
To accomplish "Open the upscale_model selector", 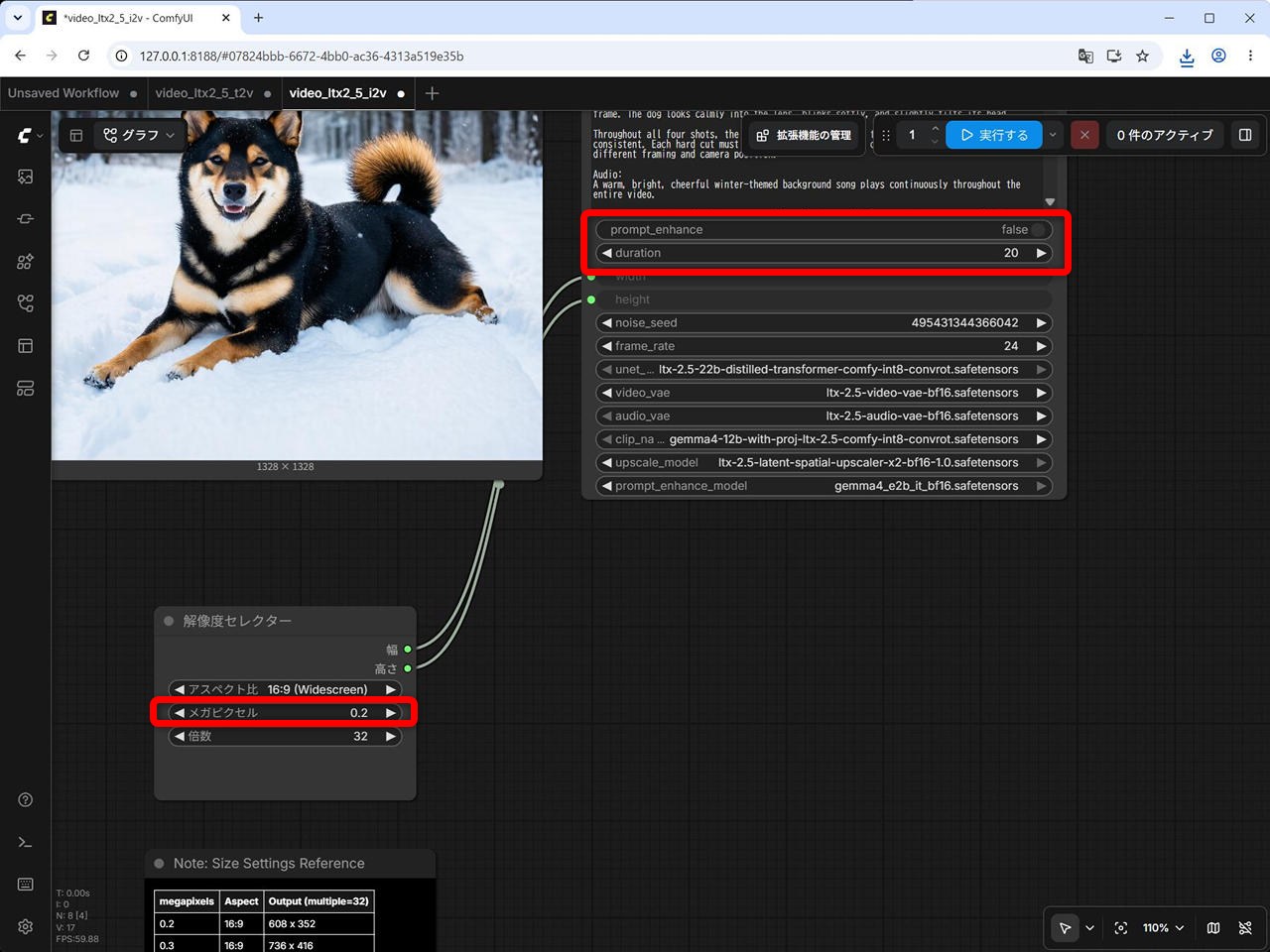I will point(824,463).
